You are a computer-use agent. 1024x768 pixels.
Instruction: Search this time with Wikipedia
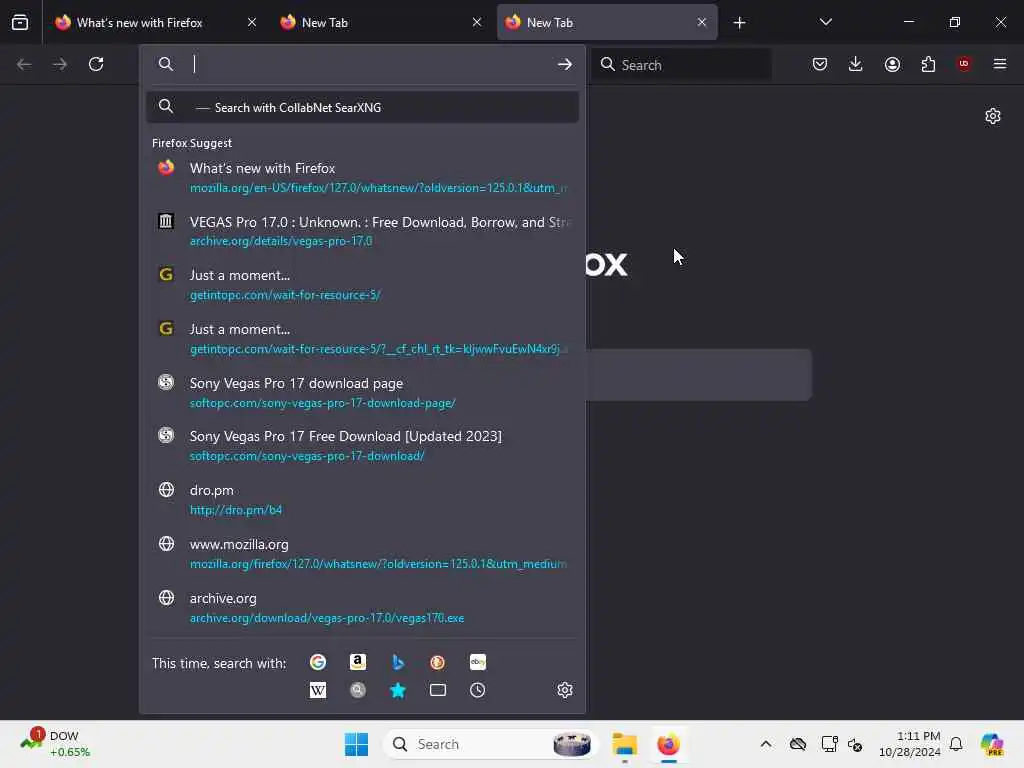pyautogui.click(x=318, y=690)
